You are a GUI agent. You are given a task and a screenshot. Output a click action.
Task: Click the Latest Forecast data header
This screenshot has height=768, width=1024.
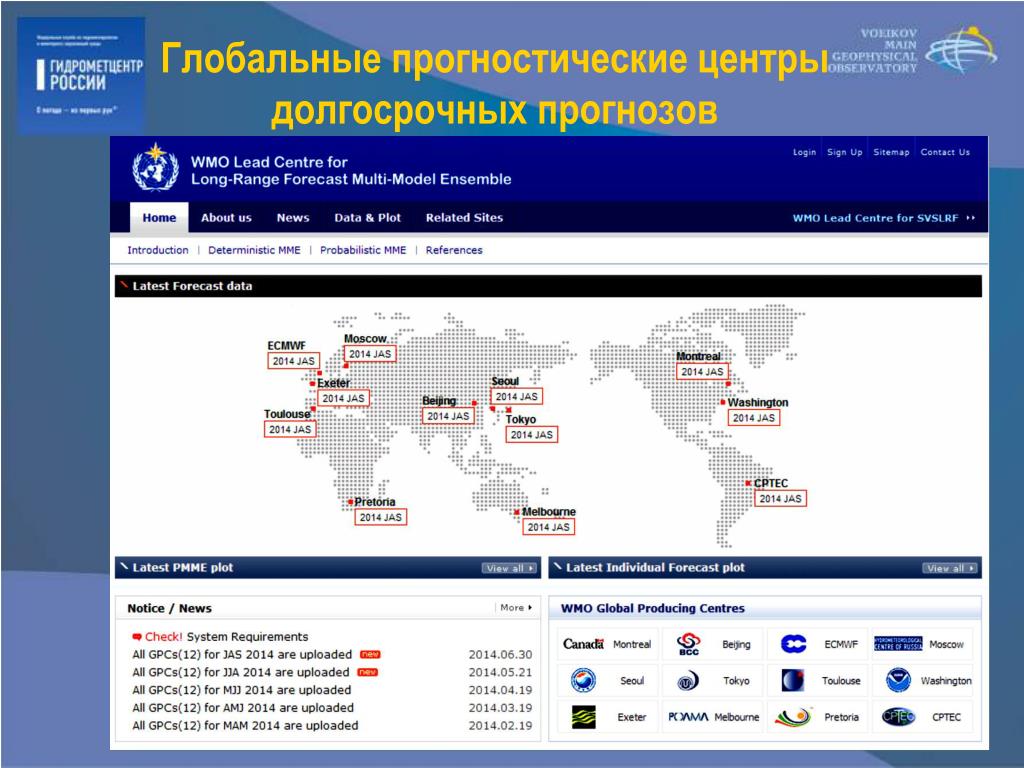point(548,286)
